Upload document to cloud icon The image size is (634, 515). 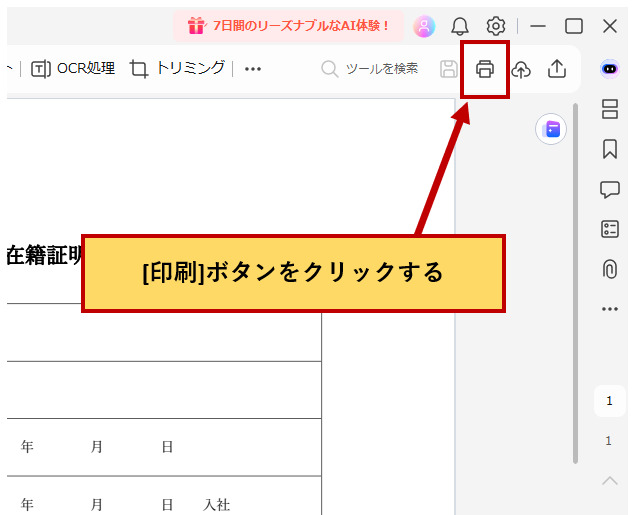(x=521, y=69)
